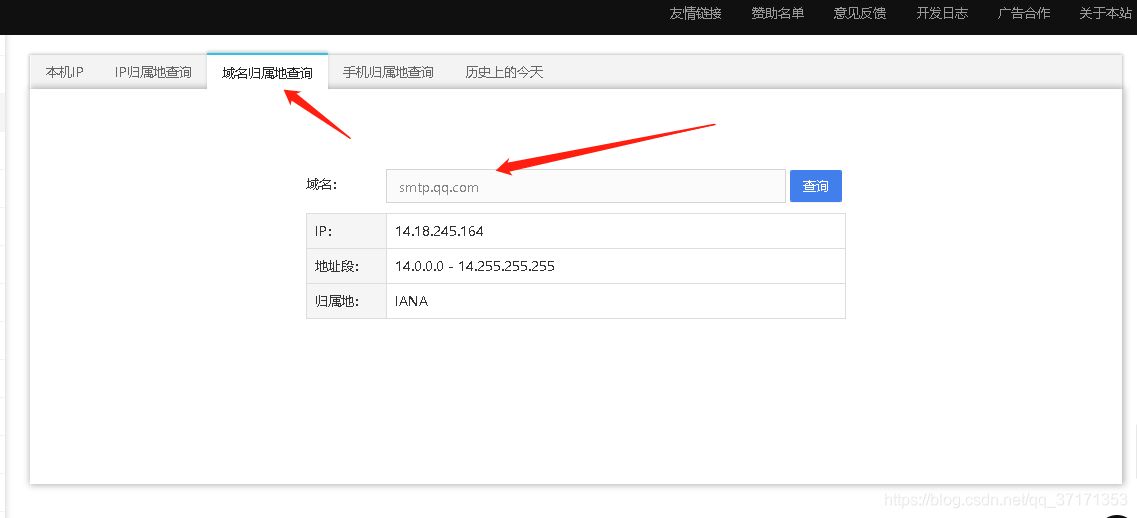
Task: Click the 地址段: row header cell
Action: coord(336,266)
